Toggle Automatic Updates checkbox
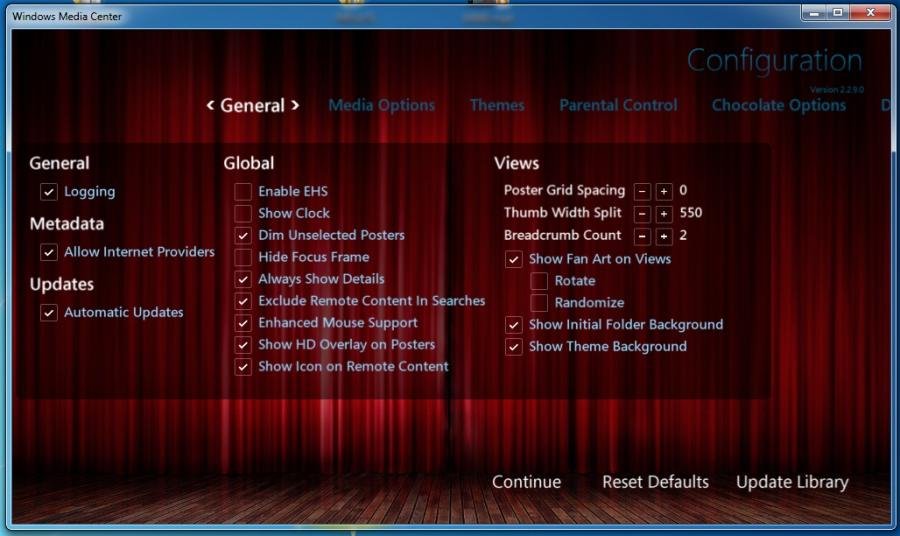 pos(49,313)
